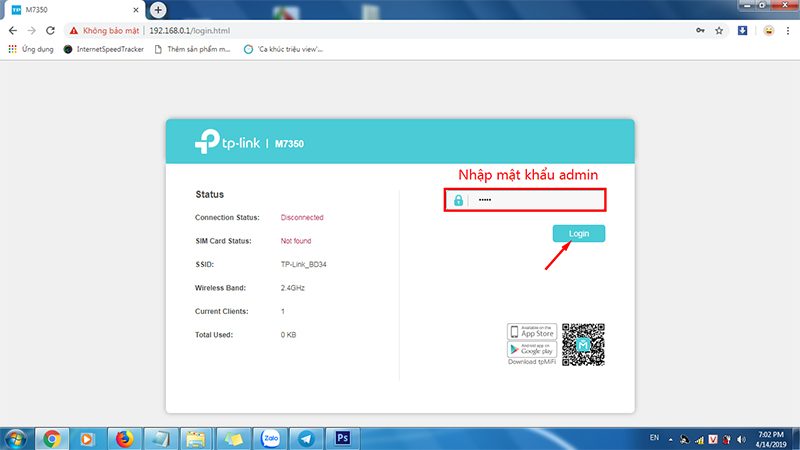Click the Google Play download badge
800x450 pixels.
(532, 350)
